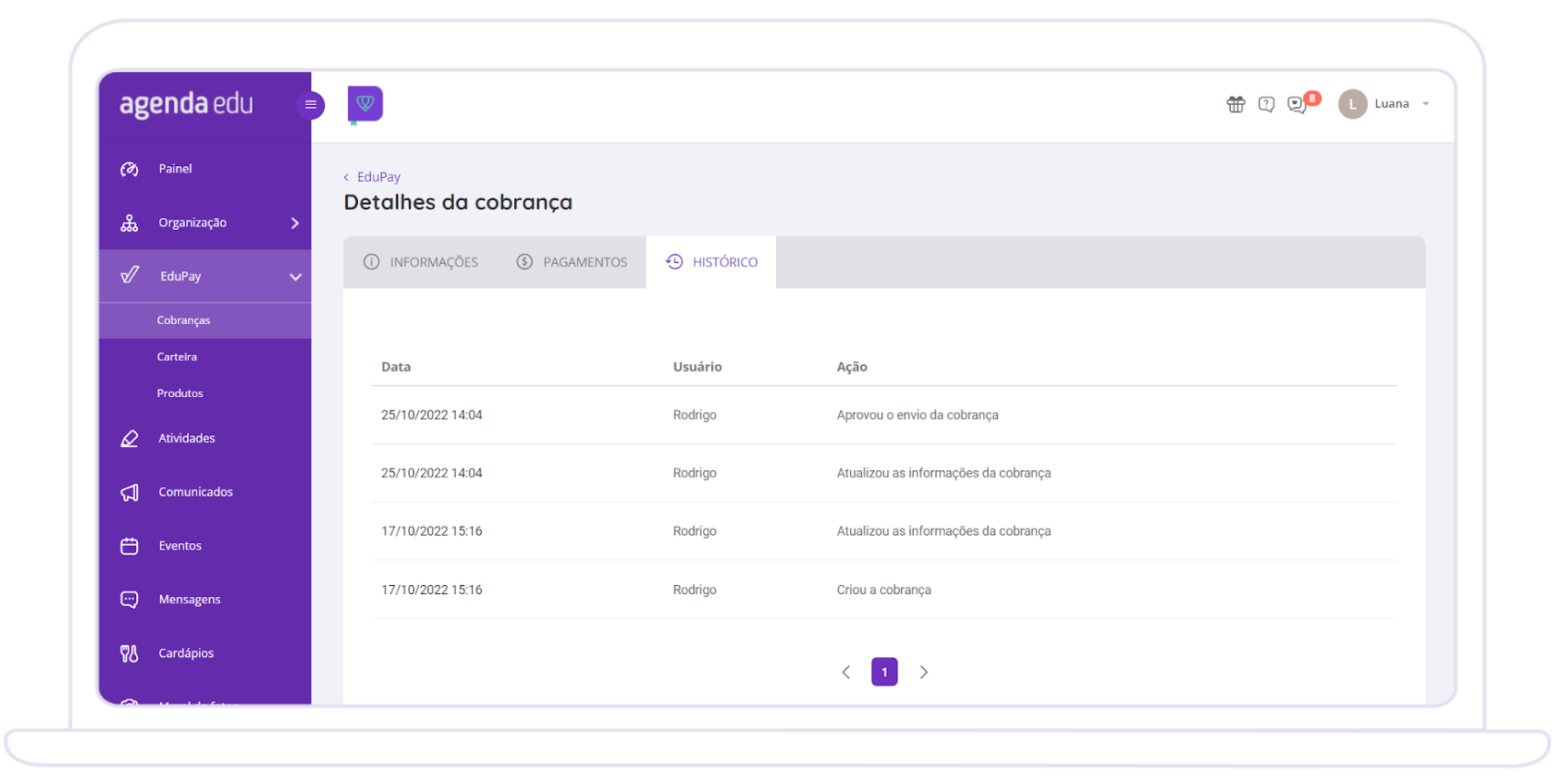Click Luana's avatar circle
The image size is (1564, 784).
(1352, 104)
